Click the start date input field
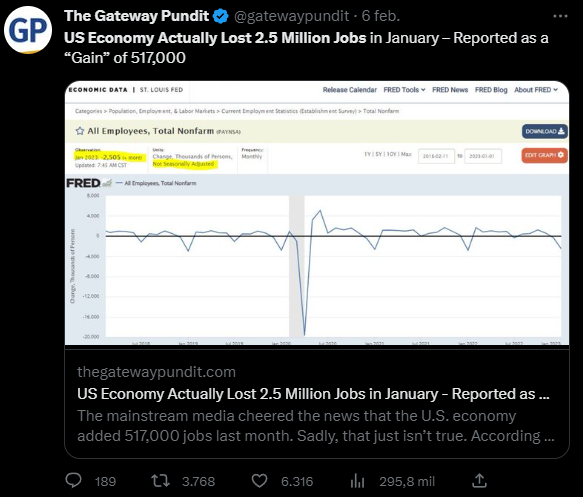The height and width of the screenshot is (497, 583). pyautogui.click(x=436, y=156)
